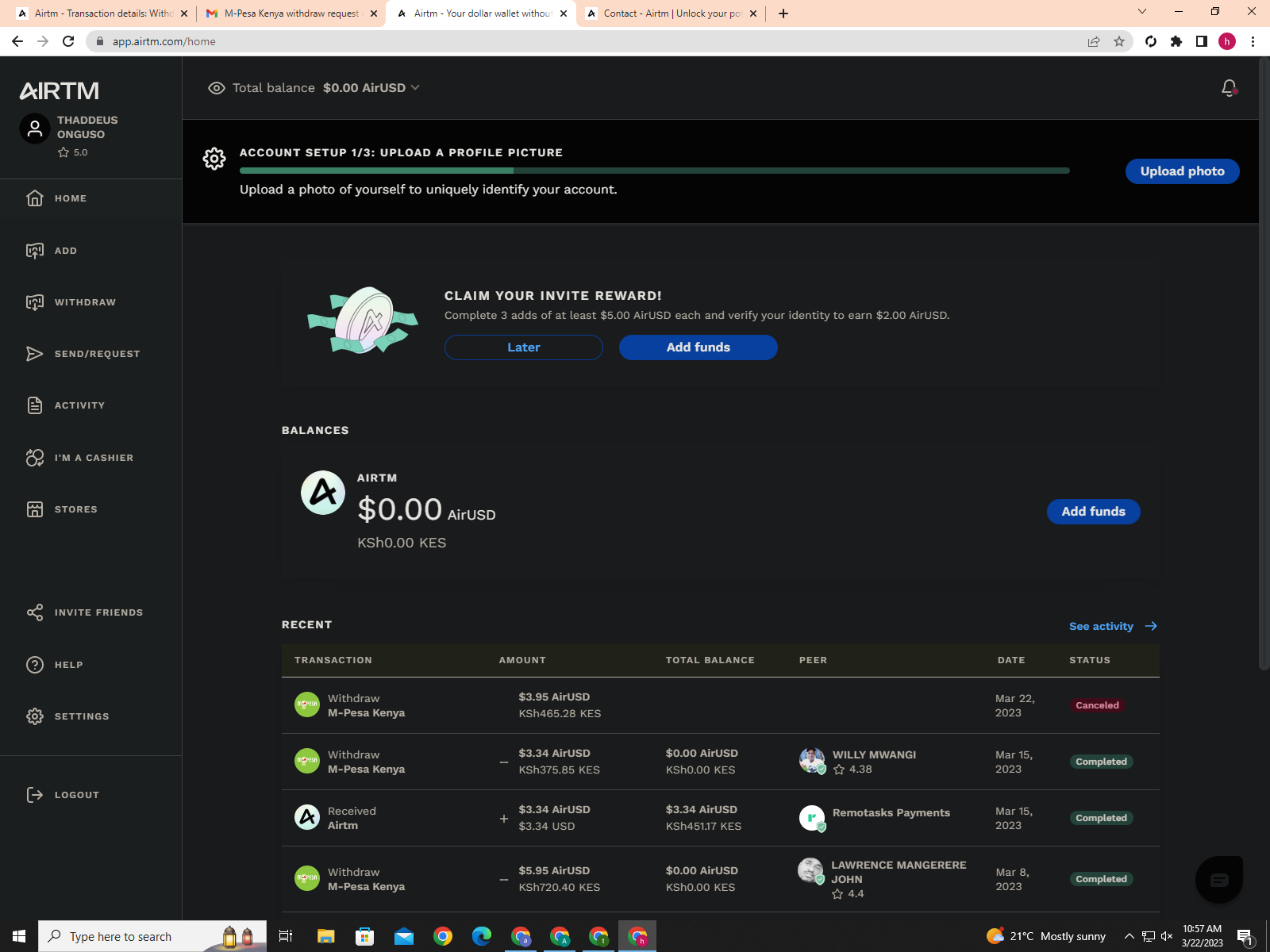
Task: Click the Stores icon
Action: [x=35, y=509]
